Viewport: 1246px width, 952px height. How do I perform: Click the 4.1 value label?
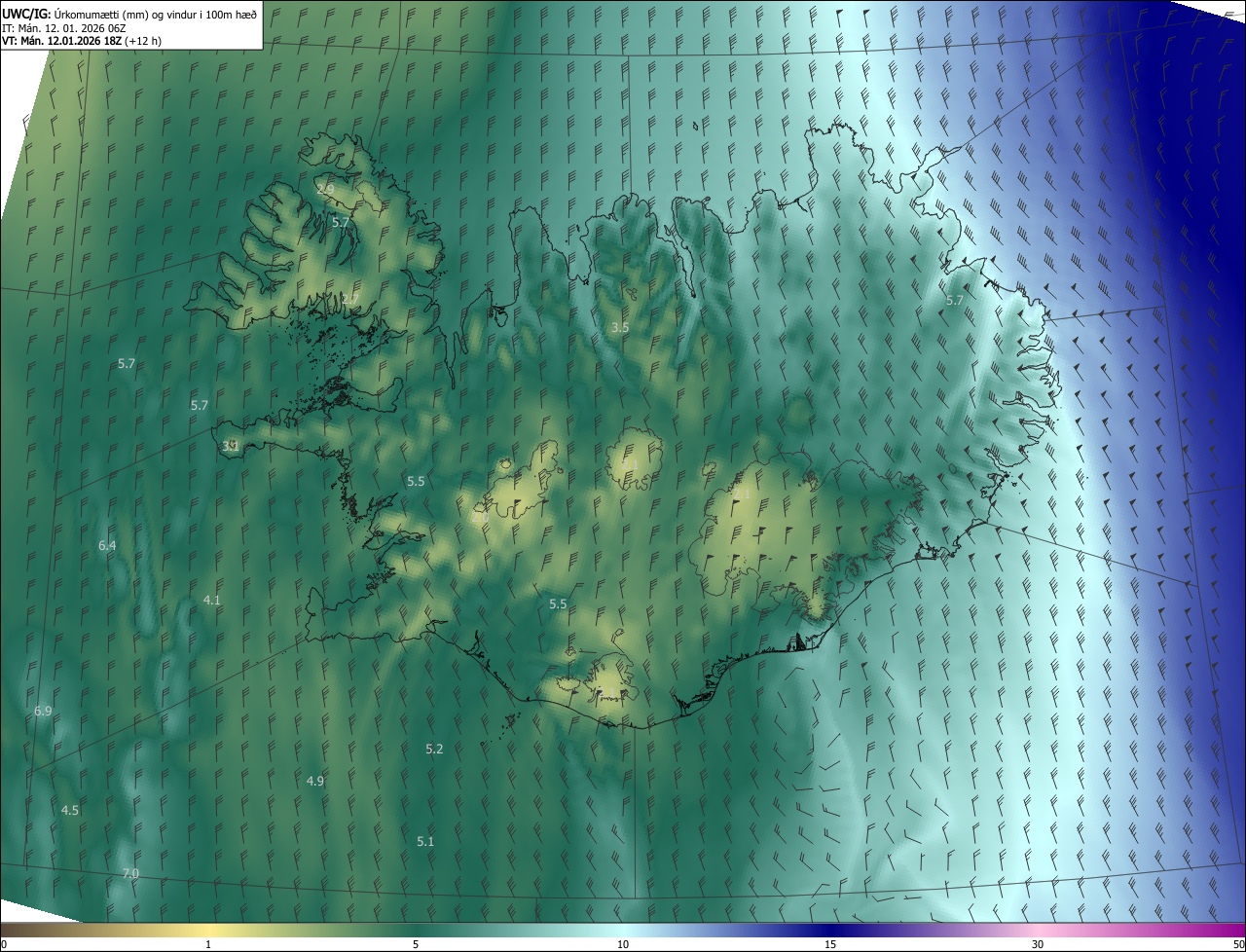click(x=211, y=601)
